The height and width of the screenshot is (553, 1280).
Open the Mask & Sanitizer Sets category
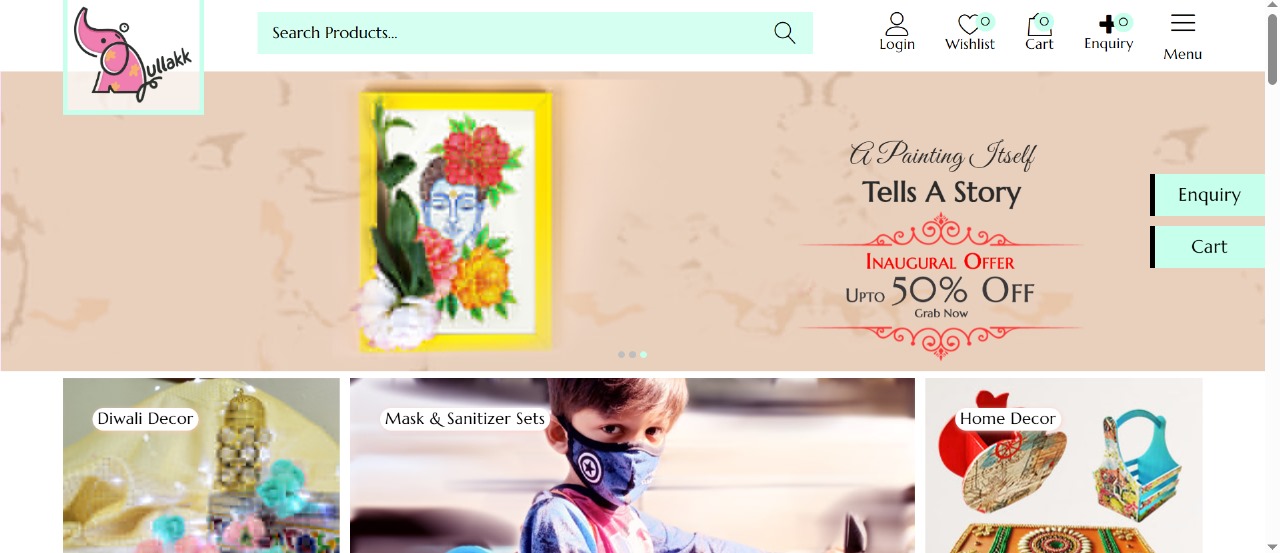click(x=465, y=419)
